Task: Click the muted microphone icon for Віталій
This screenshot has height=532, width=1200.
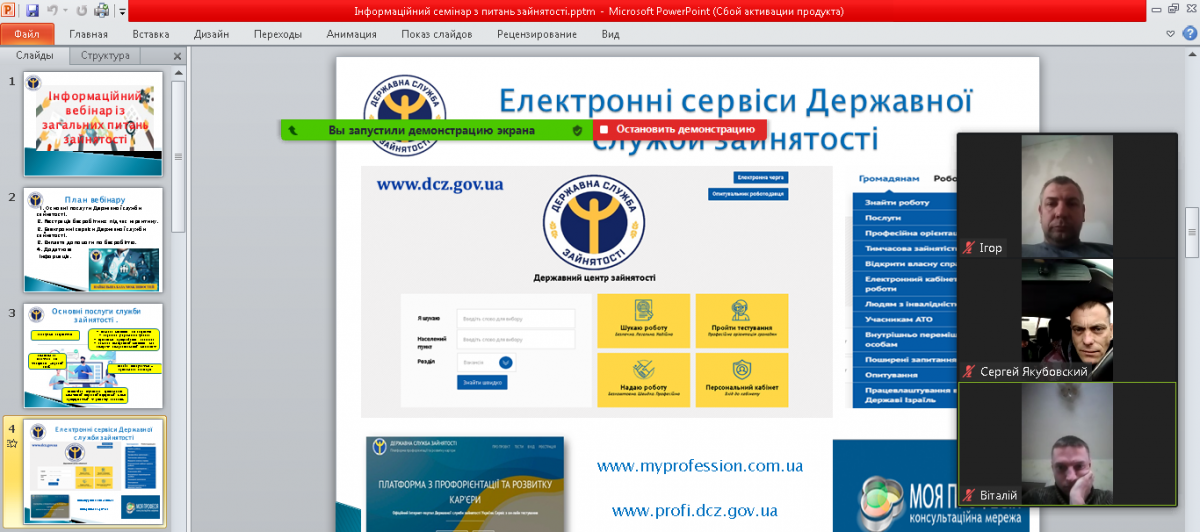Action: point(968,495)
